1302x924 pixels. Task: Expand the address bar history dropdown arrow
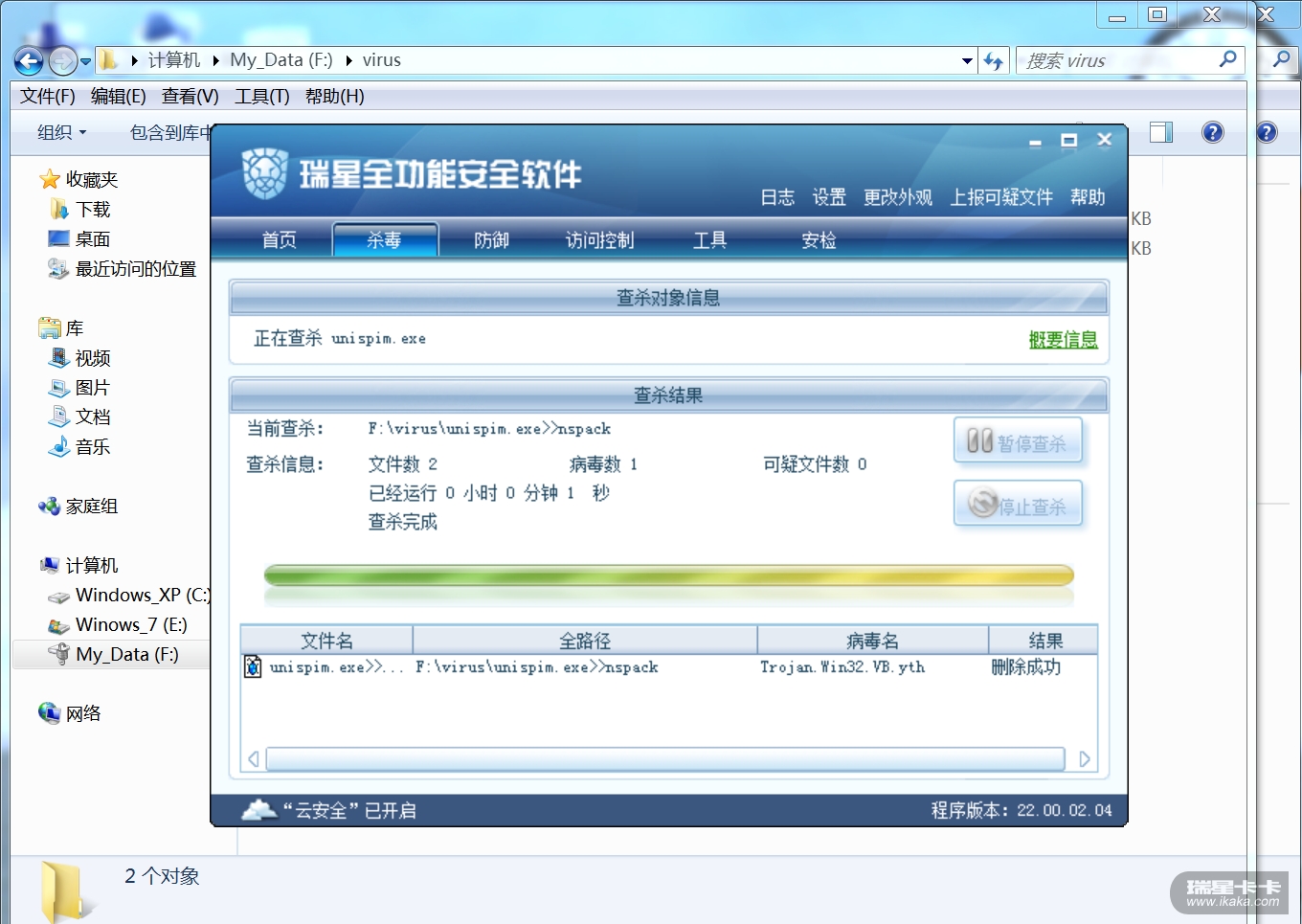click(967, 60)
